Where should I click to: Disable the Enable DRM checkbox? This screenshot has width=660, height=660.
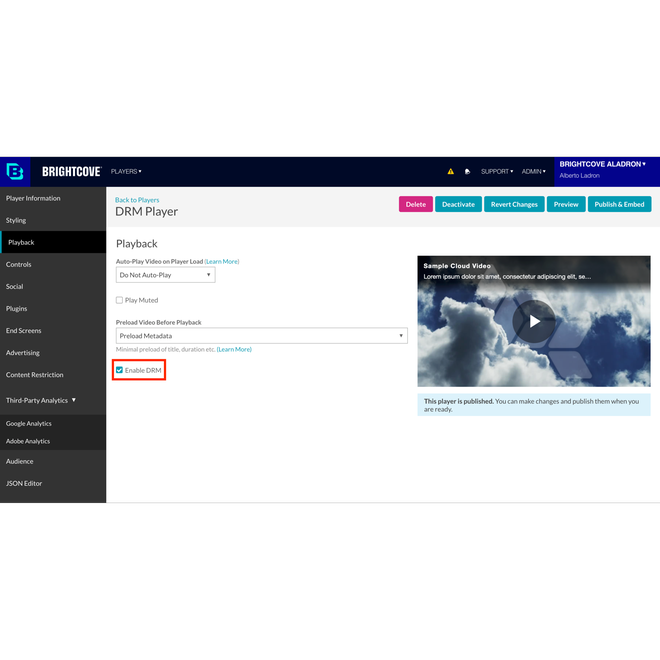click(x=120, y=371)
